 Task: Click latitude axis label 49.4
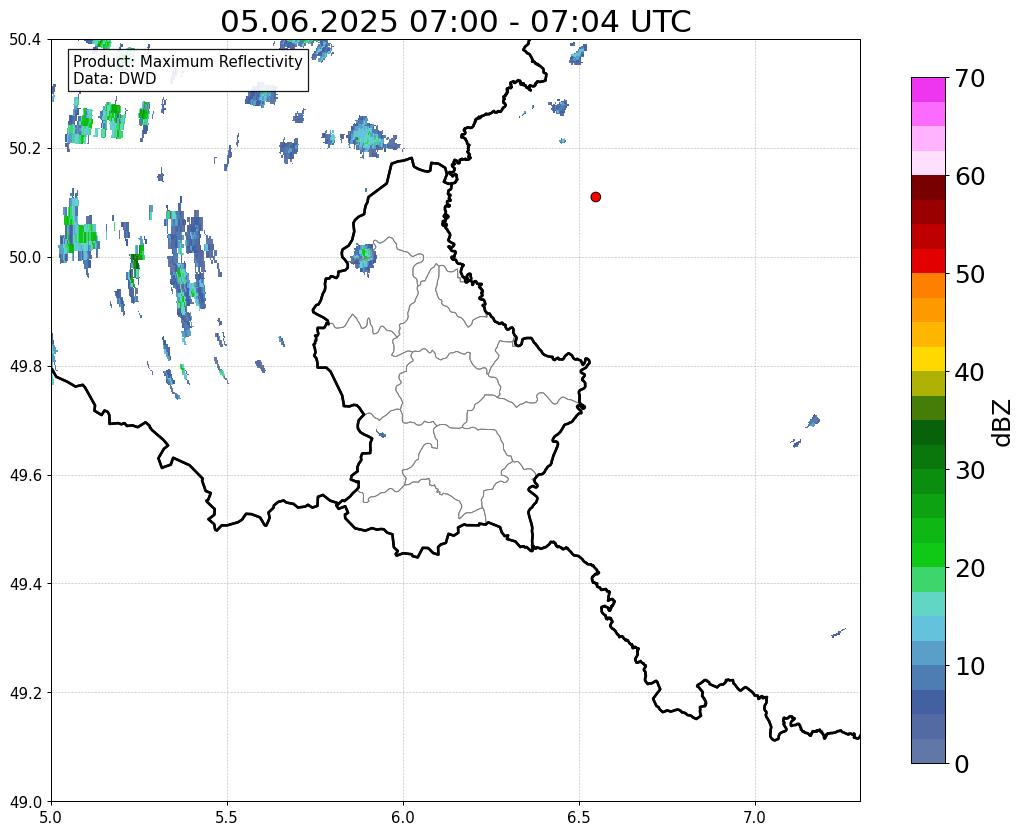click(25, 584)
